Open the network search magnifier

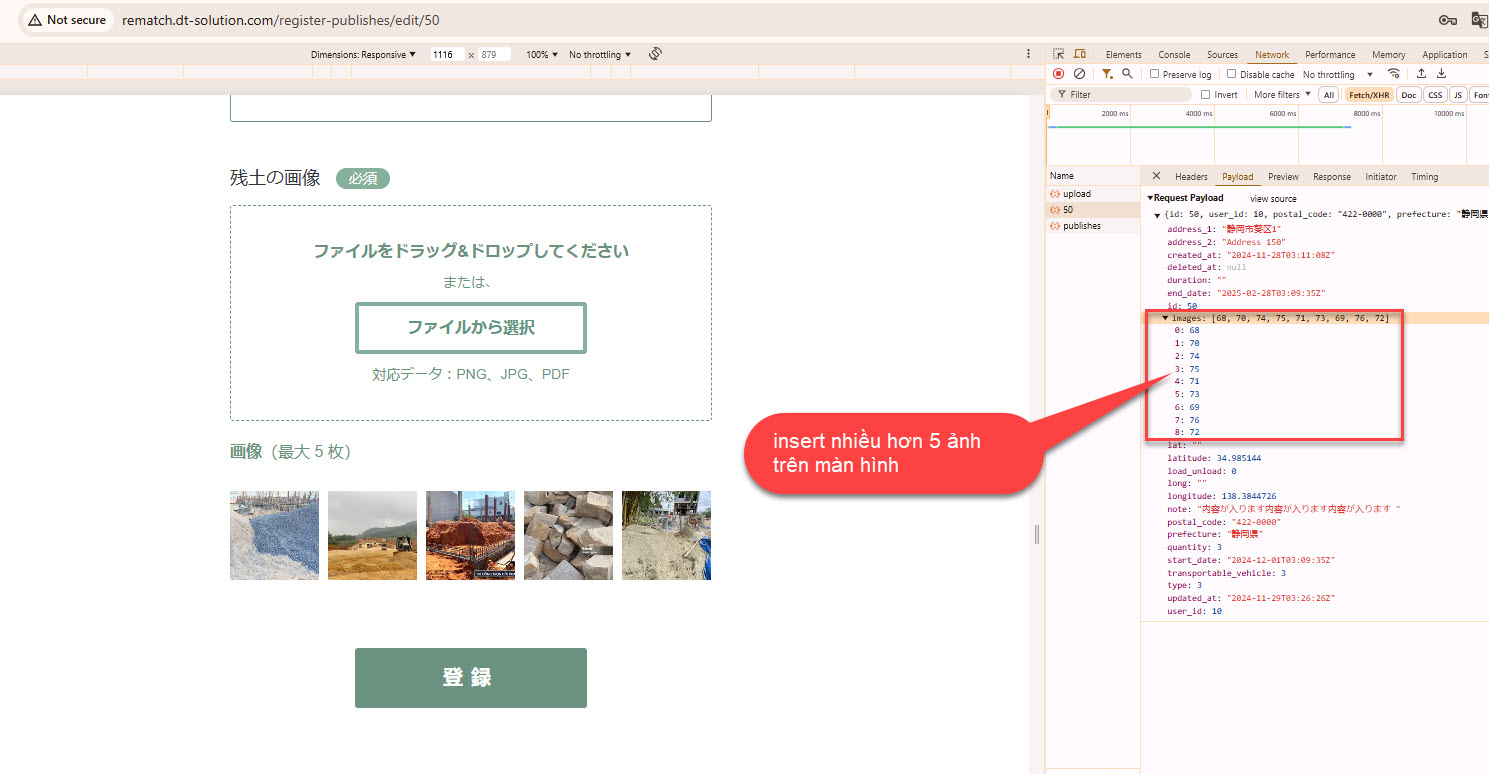click(x=1127, y=74)
